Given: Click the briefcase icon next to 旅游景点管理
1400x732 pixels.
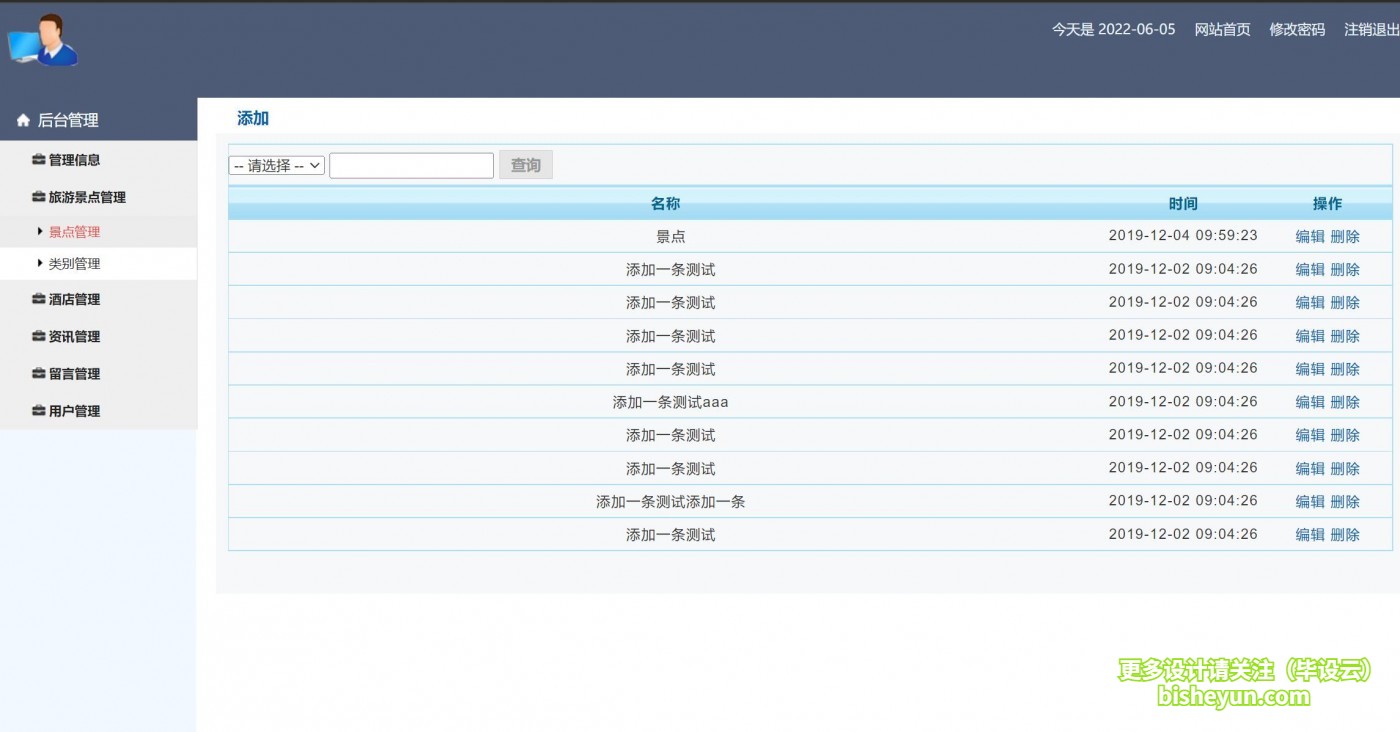Looking at the screenshot, I should coord(39,198).
